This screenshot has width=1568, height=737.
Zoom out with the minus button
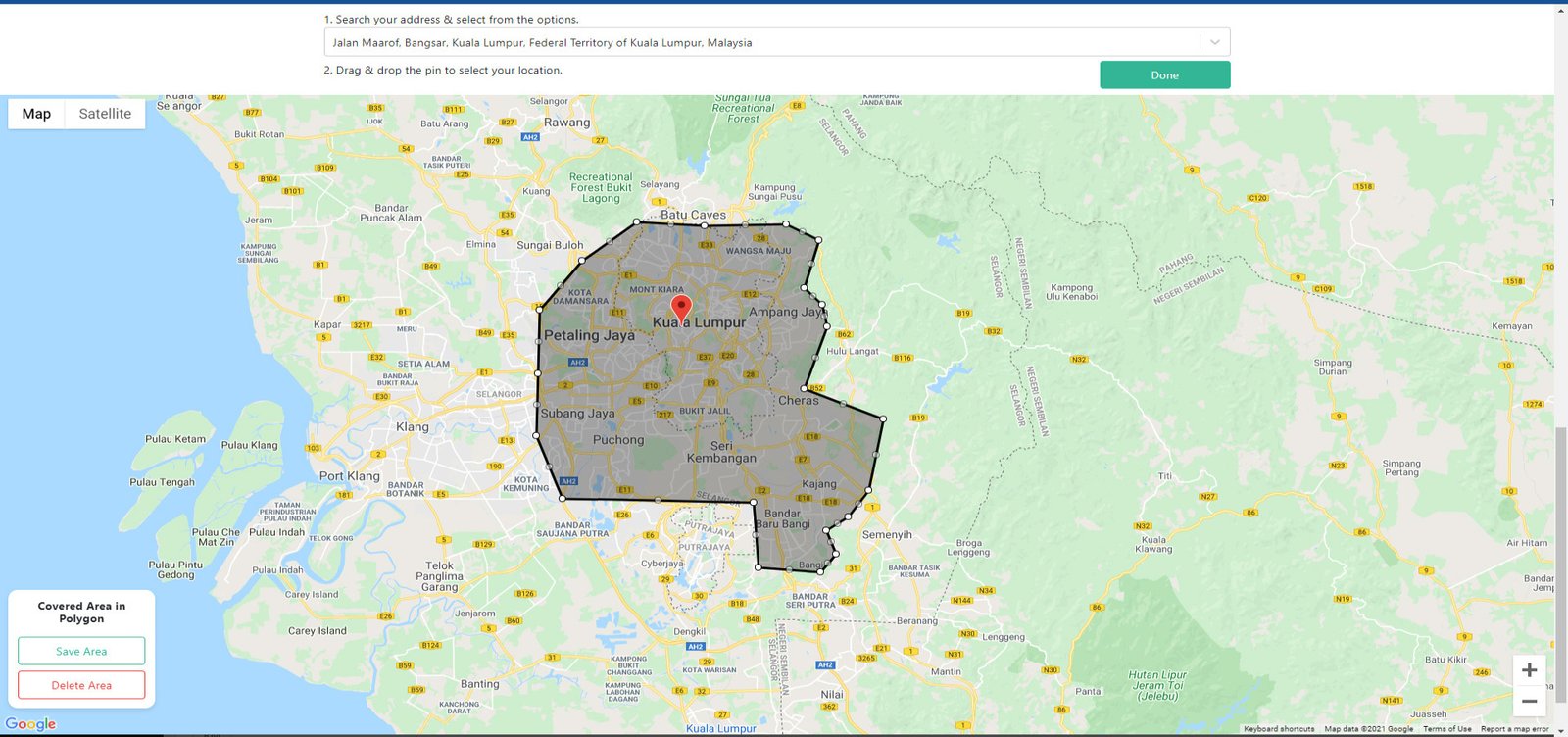(x=1529, y=702)
